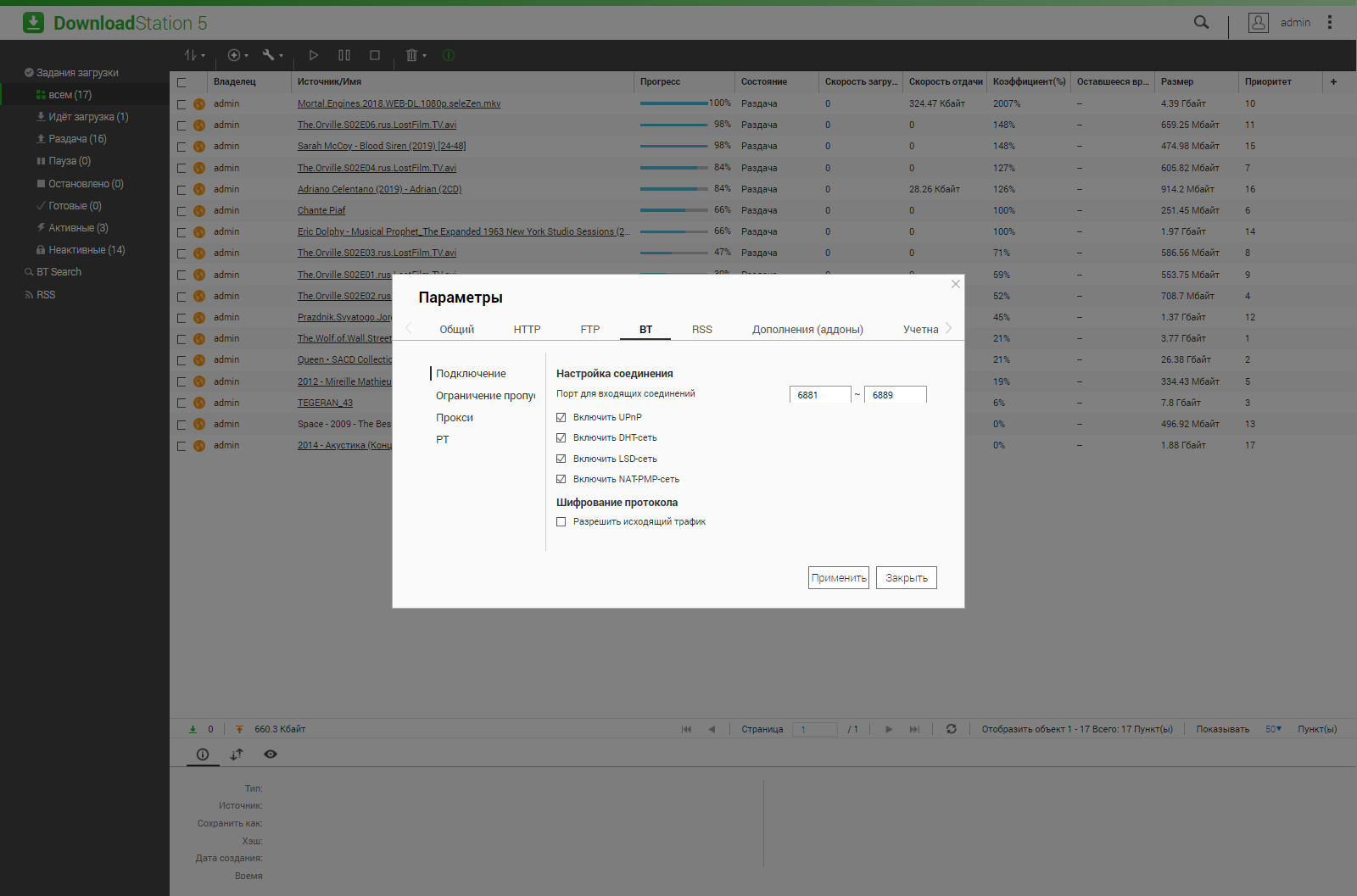This screenshot has height=896, width=1357.
Task: Switch to the RSS settings tab
Action: click(x=701, y=329)
